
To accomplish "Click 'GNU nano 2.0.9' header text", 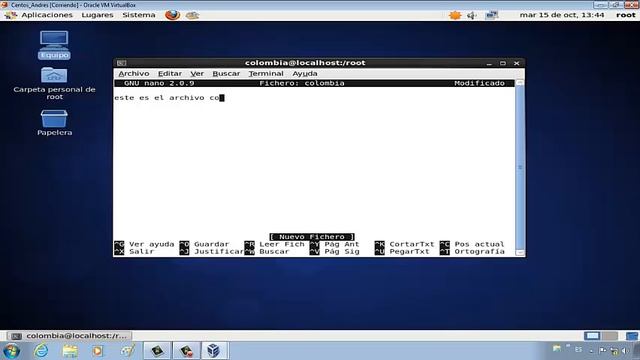I will point(159,83).
